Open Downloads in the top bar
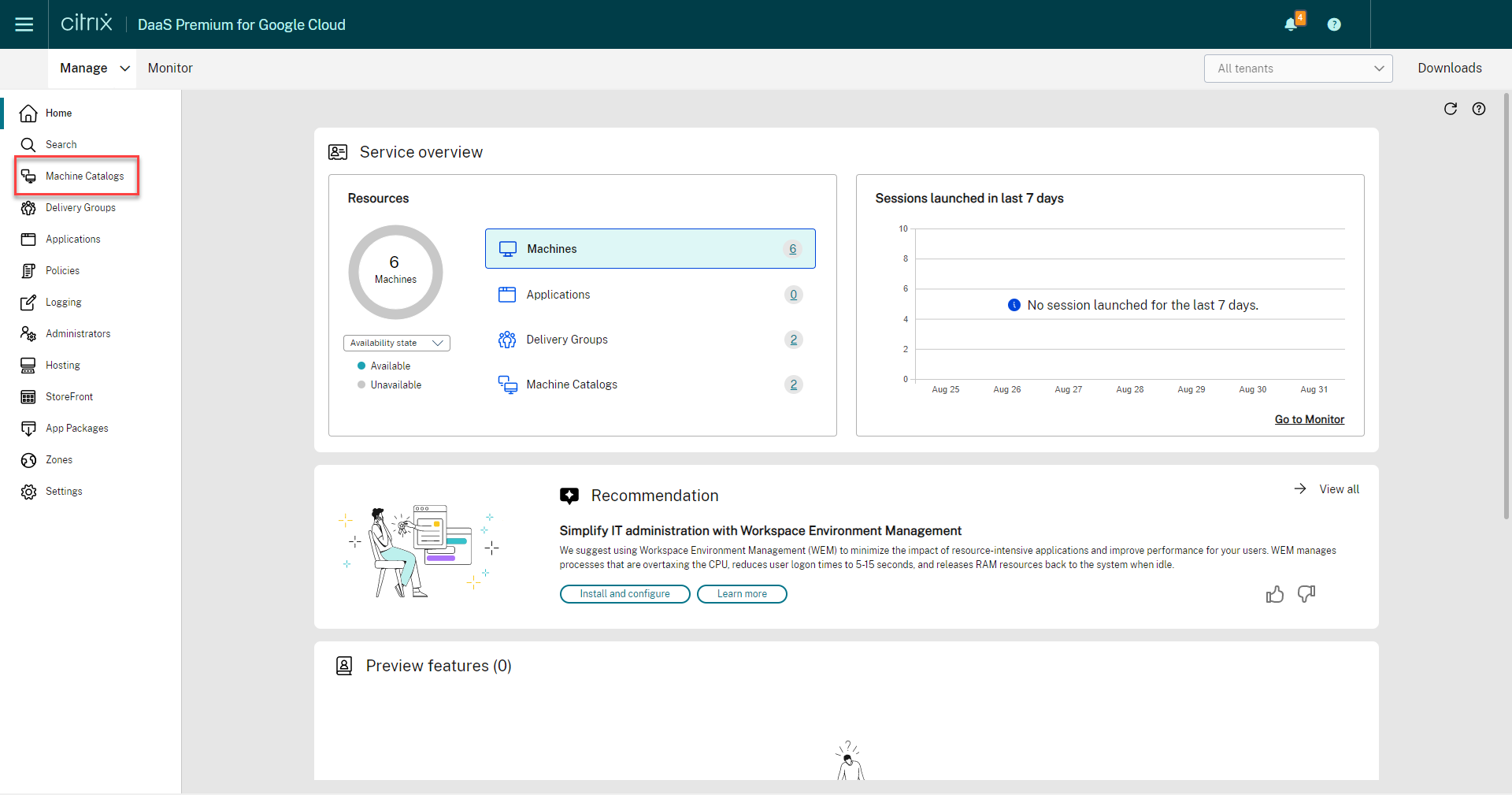The width and height of the screenshot is (1512, 795). coord(1450,69)
